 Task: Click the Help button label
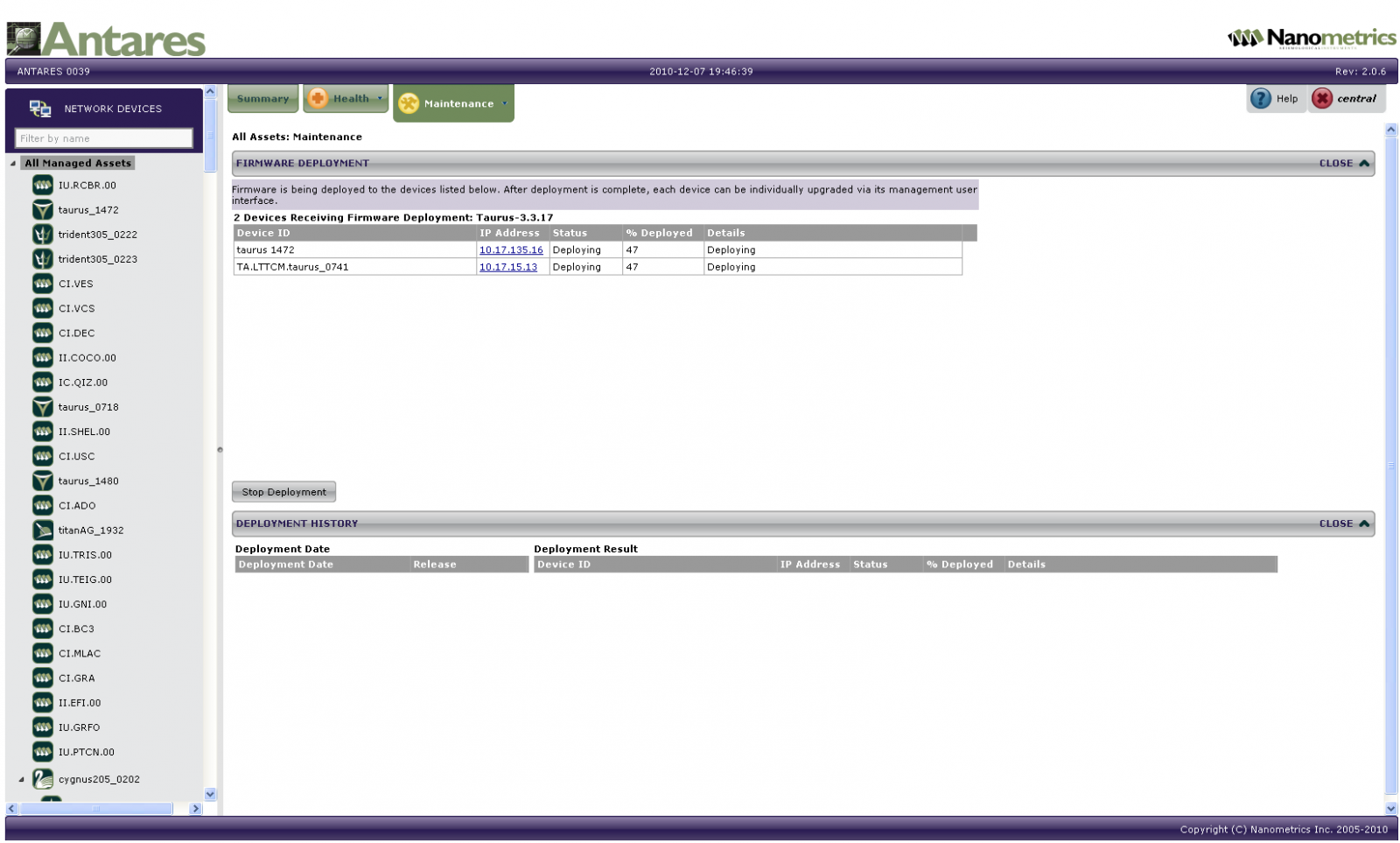[x=1287, y=99]
